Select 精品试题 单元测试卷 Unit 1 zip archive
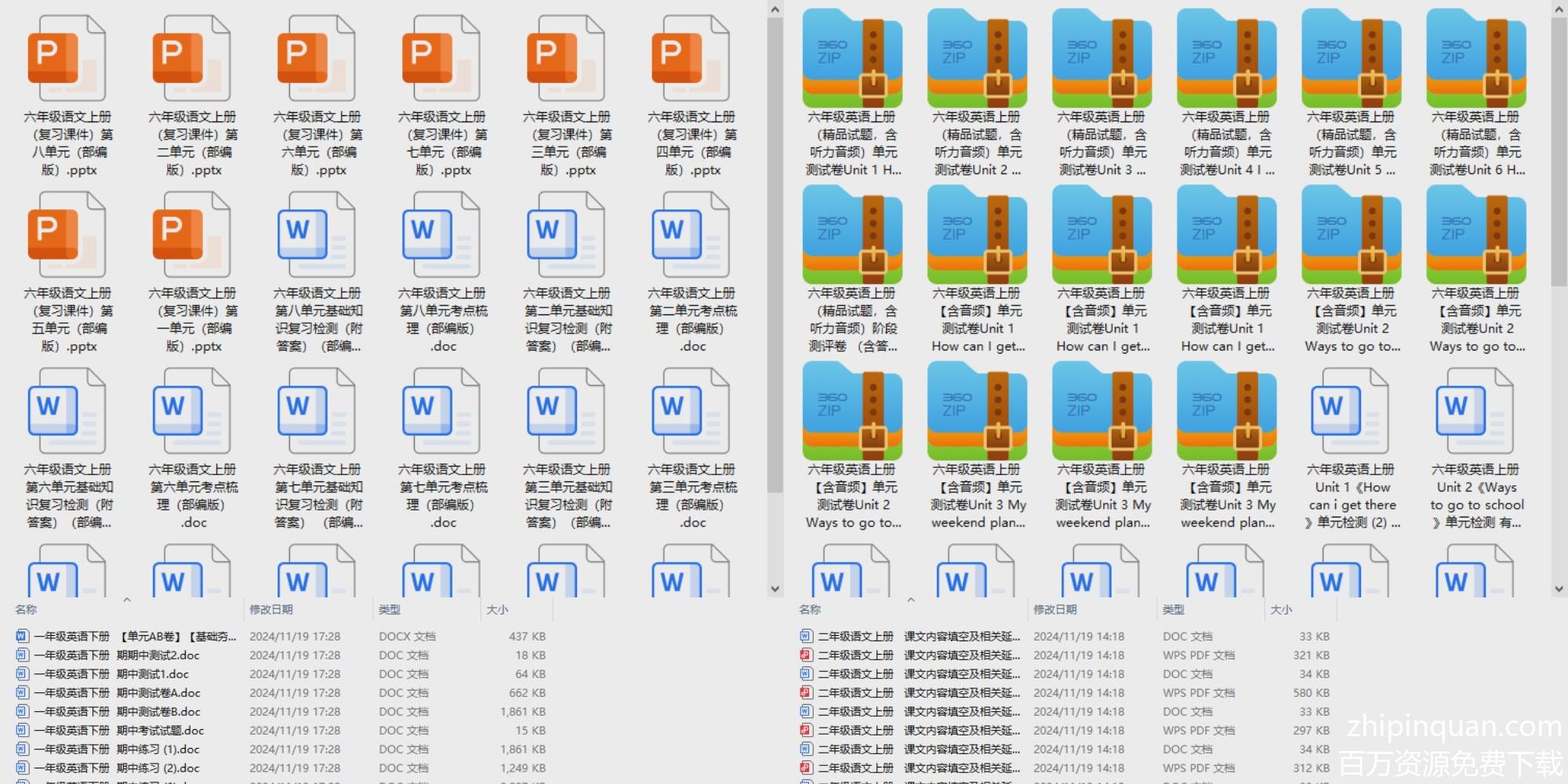The image size is (1568, 784). pos(852,58)
